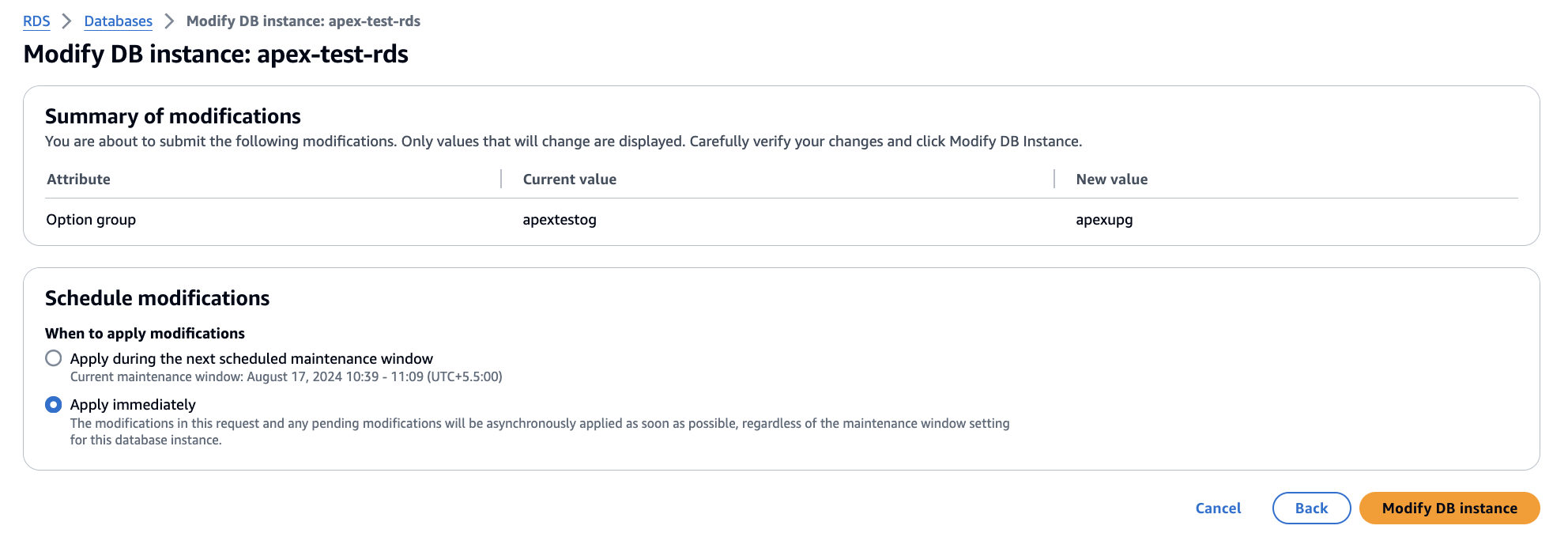The image size is (1568, 552).
Task: Click the New value column header
Action: click(x=1111, y=180)
